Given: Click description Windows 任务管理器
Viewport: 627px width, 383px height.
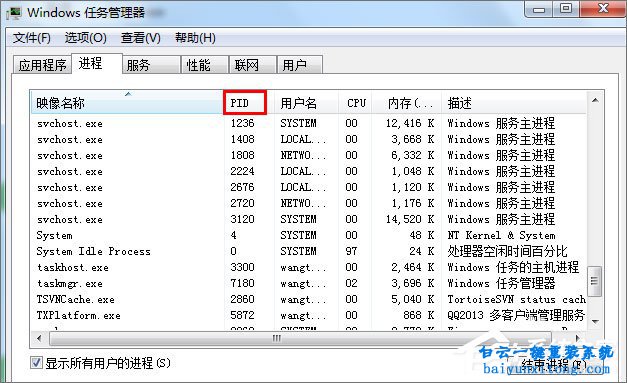Looking at the screenshot, I should [x=501, y=283].
